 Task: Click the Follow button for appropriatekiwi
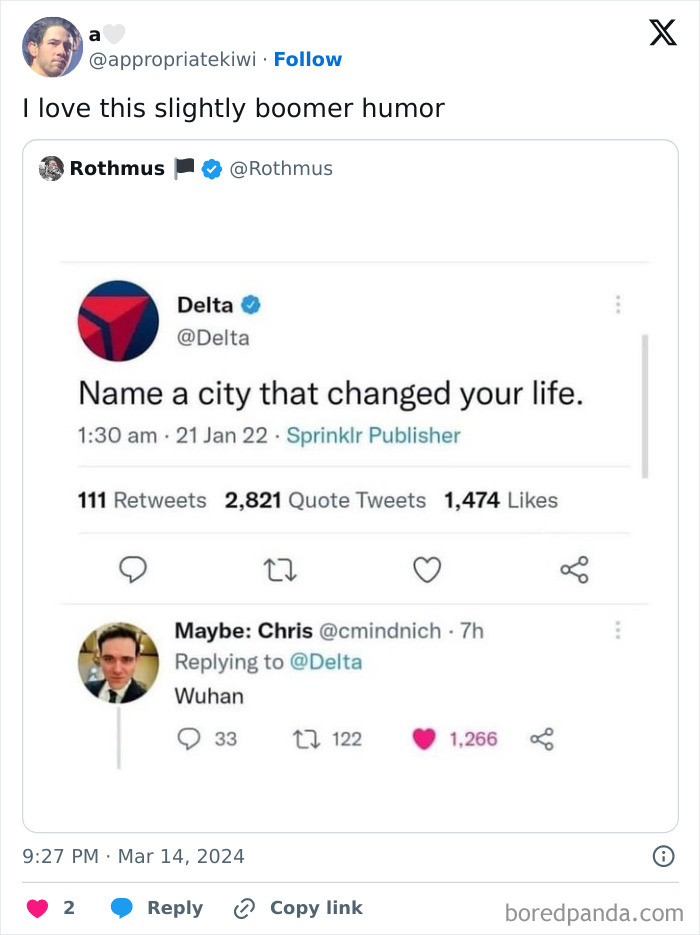(308, 59)
